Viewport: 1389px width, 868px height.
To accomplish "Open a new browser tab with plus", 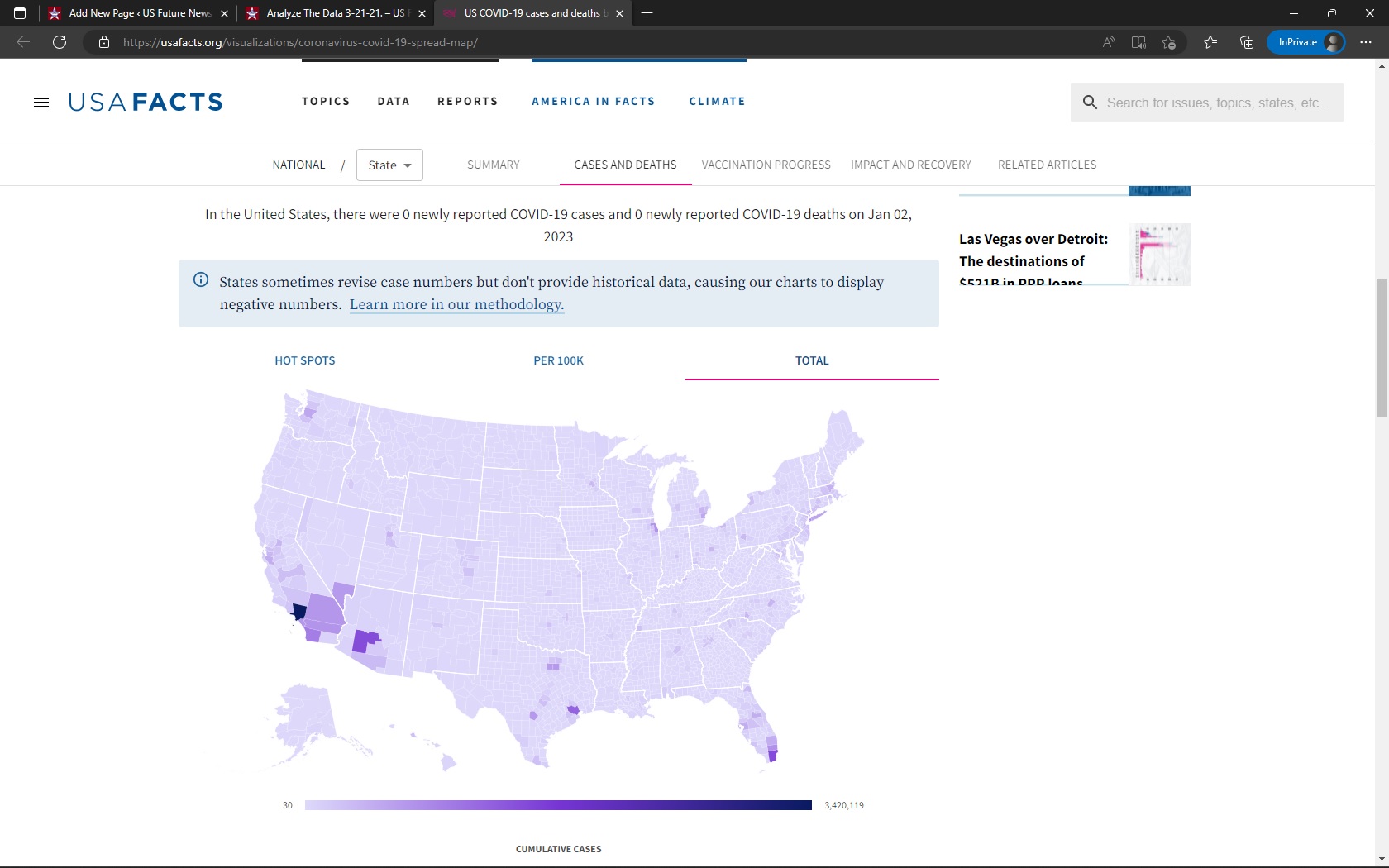I will click(647, 13).
